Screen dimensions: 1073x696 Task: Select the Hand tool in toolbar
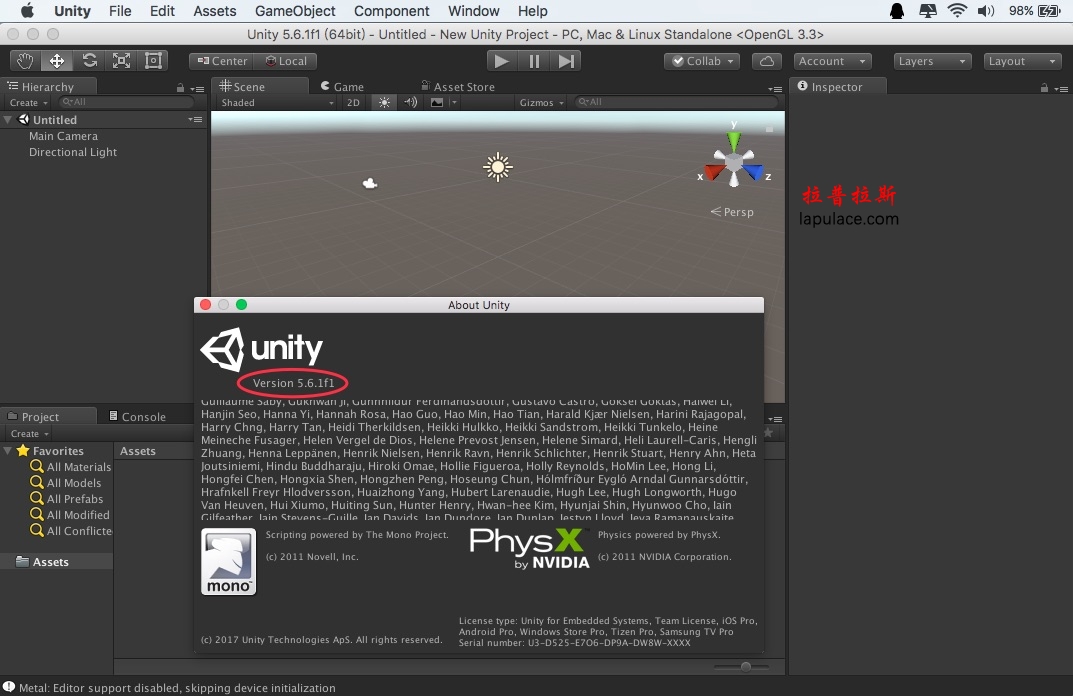tap(25, 61)
